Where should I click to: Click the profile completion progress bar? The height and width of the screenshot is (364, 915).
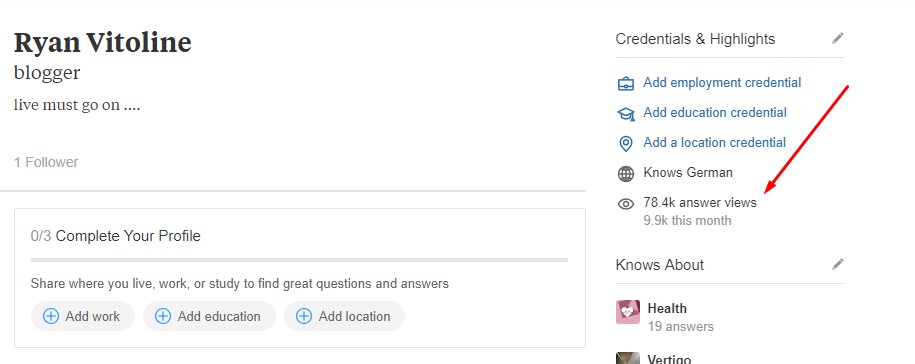click(299, 260)
